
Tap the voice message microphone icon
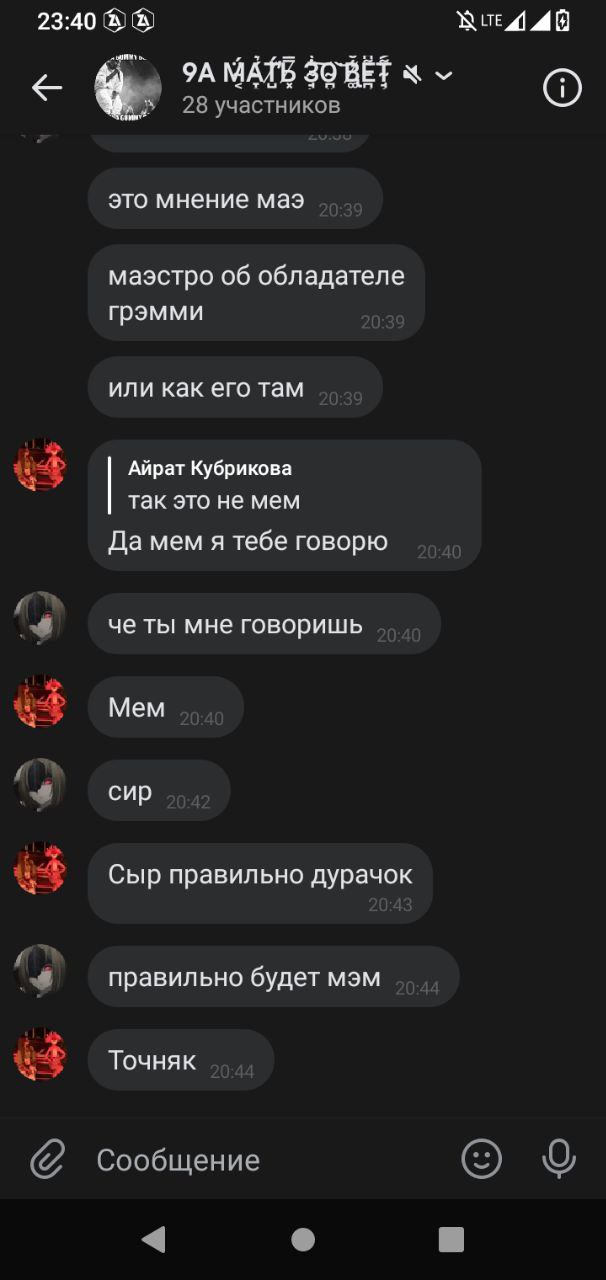(x=559, y=1159)
